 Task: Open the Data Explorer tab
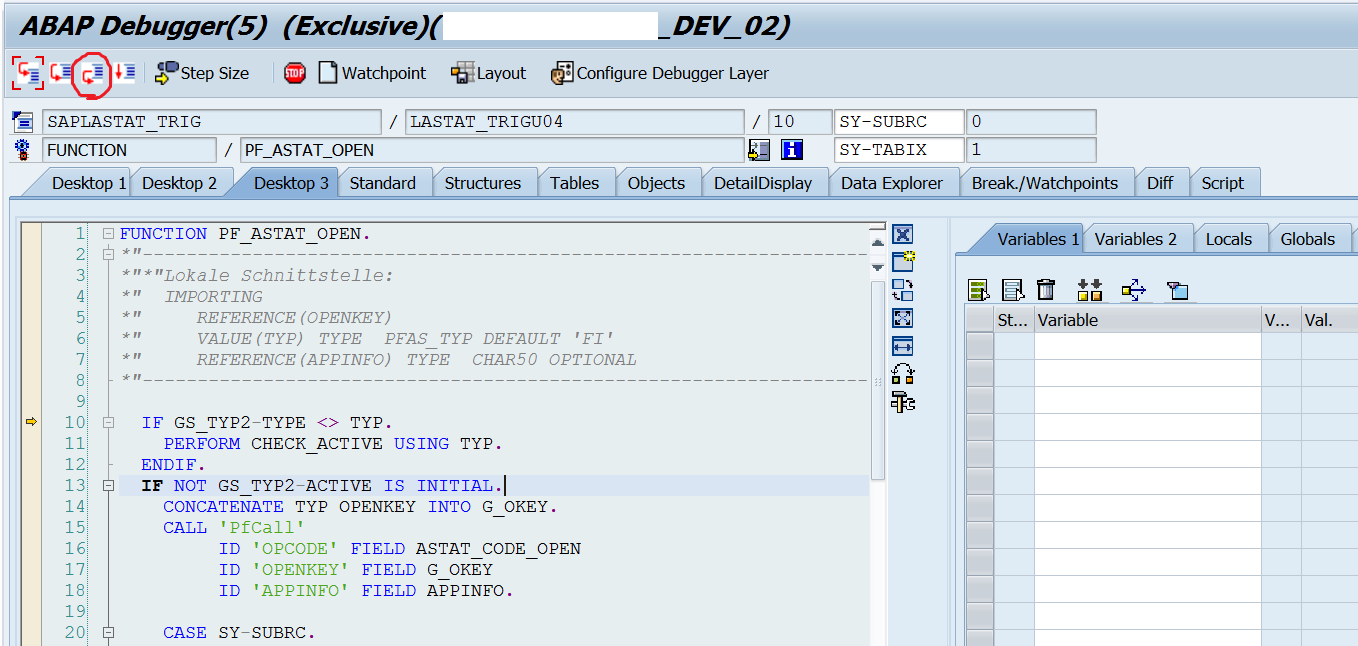click(892, 183)
